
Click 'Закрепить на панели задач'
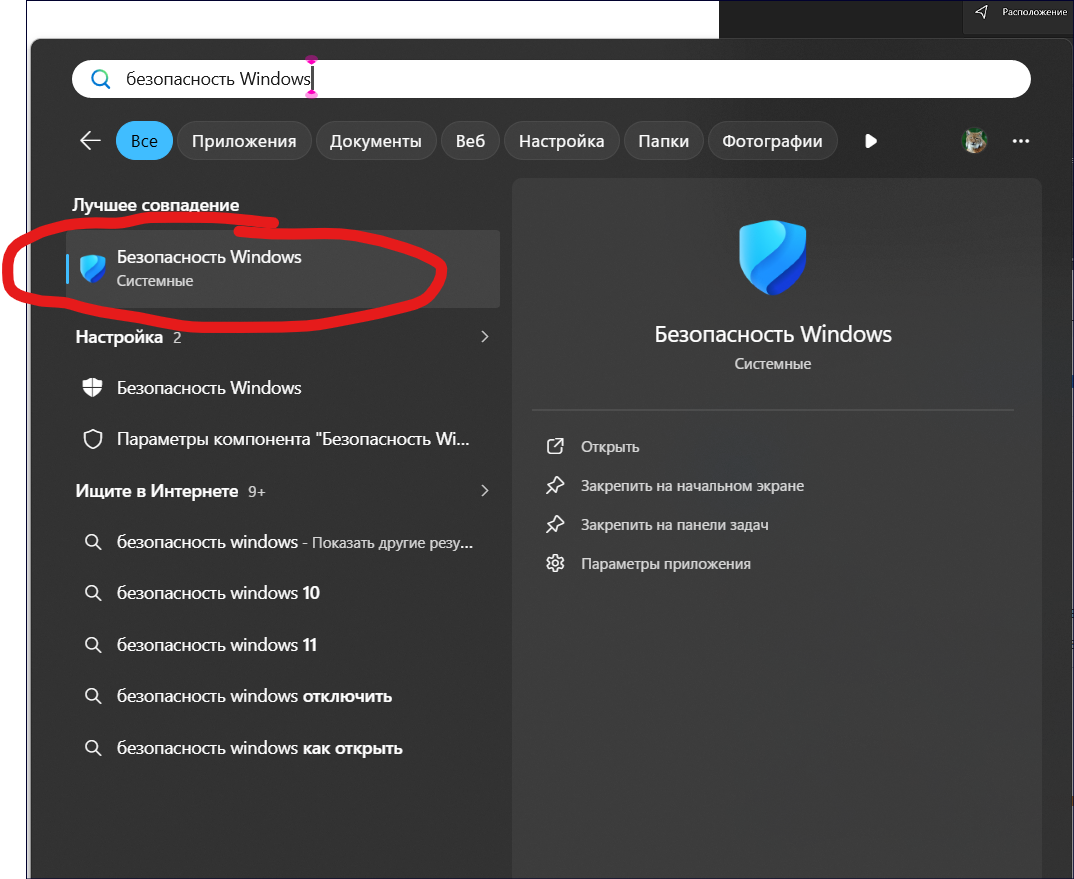click(x=657, y=525)
